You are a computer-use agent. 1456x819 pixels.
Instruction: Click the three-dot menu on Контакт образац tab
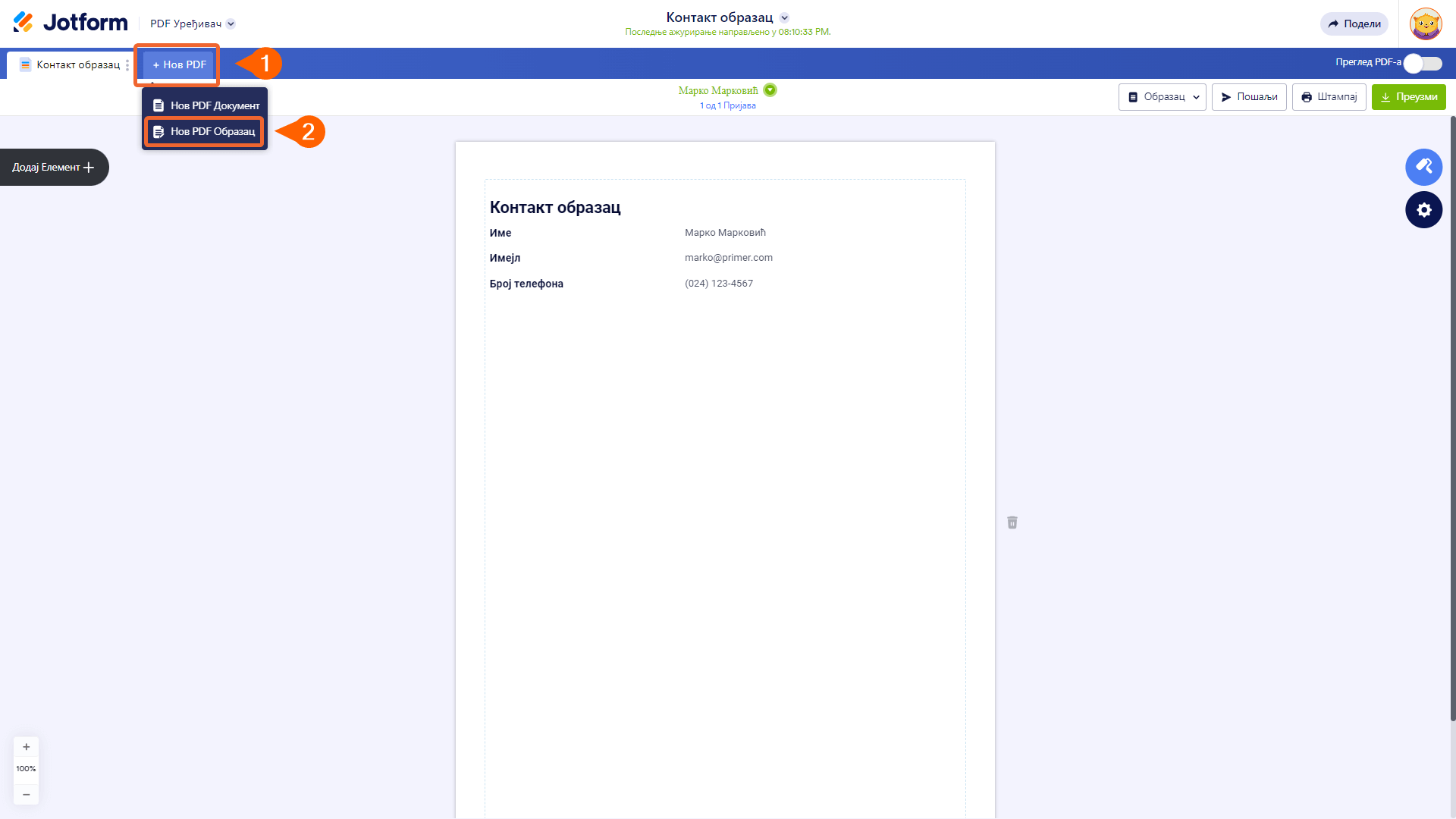pyautogui.click(x=127, y=65)
